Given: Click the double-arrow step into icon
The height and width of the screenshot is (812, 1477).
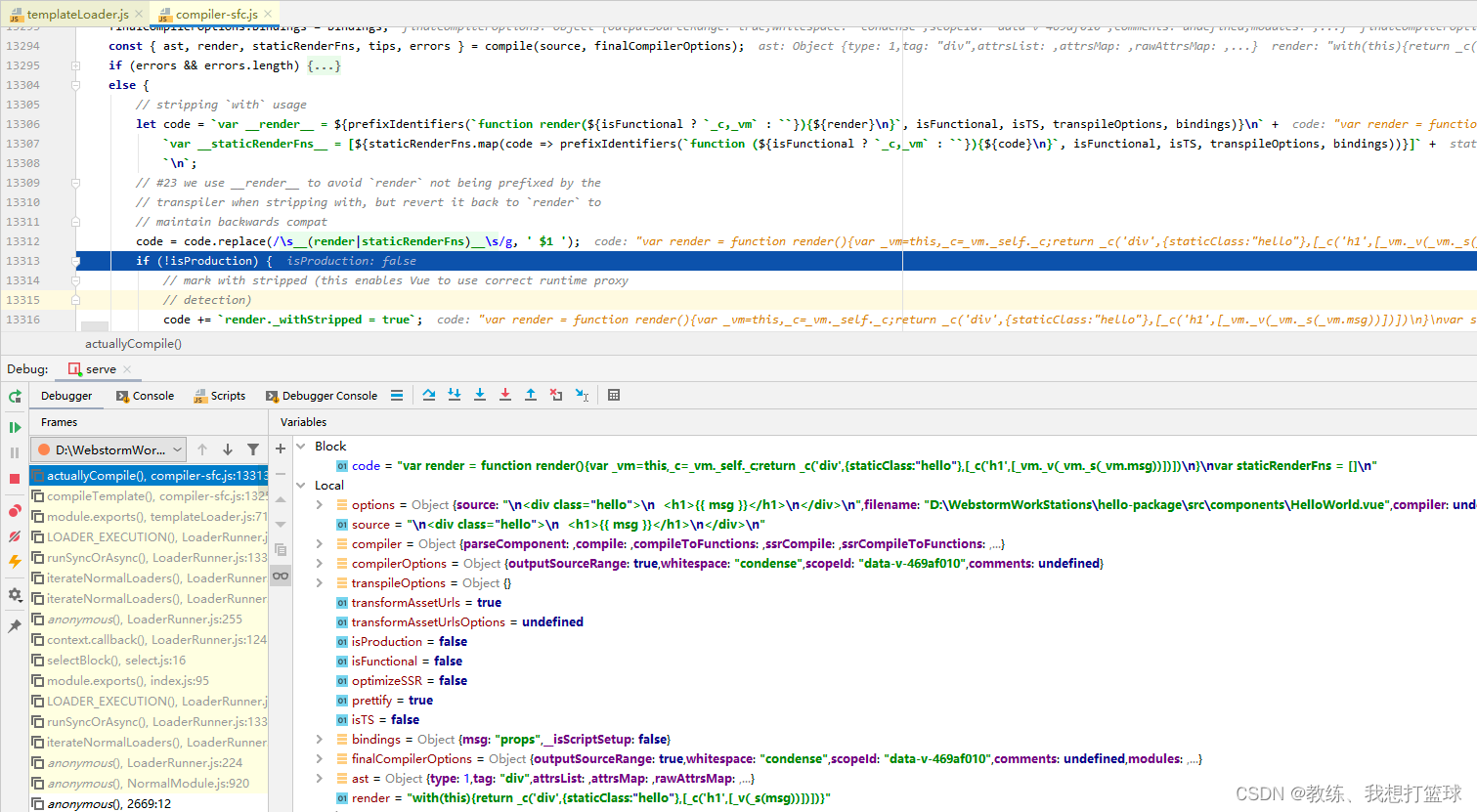Looking at the screenshot, I should tap(455, 395).
